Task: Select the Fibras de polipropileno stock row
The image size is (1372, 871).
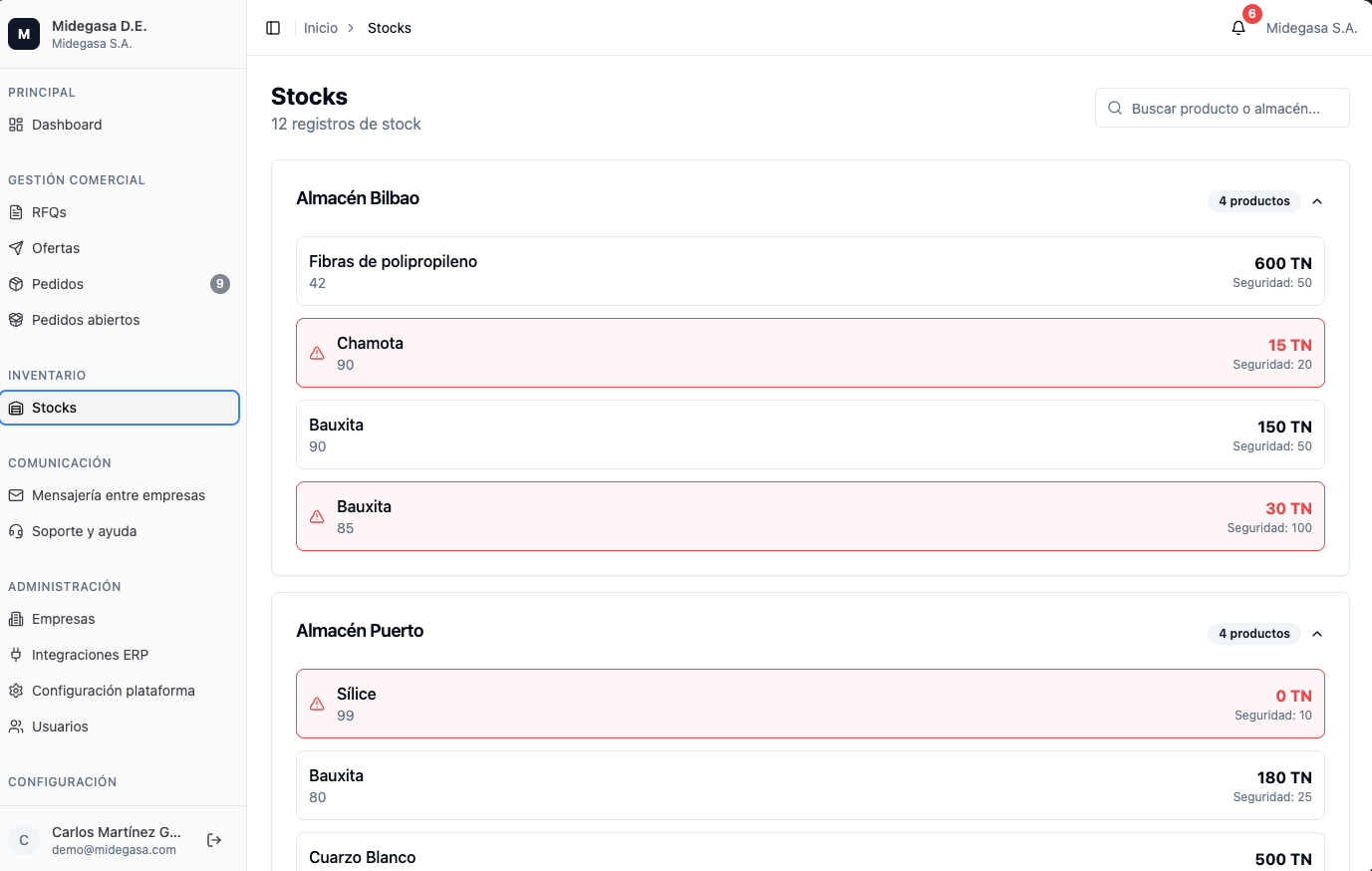Action: pyautogui.click(x=810, y=271)
